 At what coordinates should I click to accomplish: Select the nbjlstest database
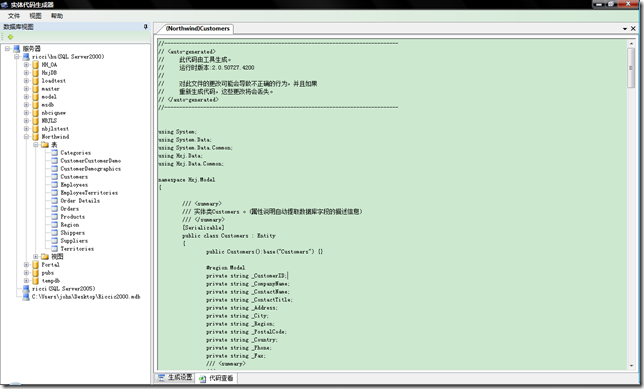coord(55,129)
